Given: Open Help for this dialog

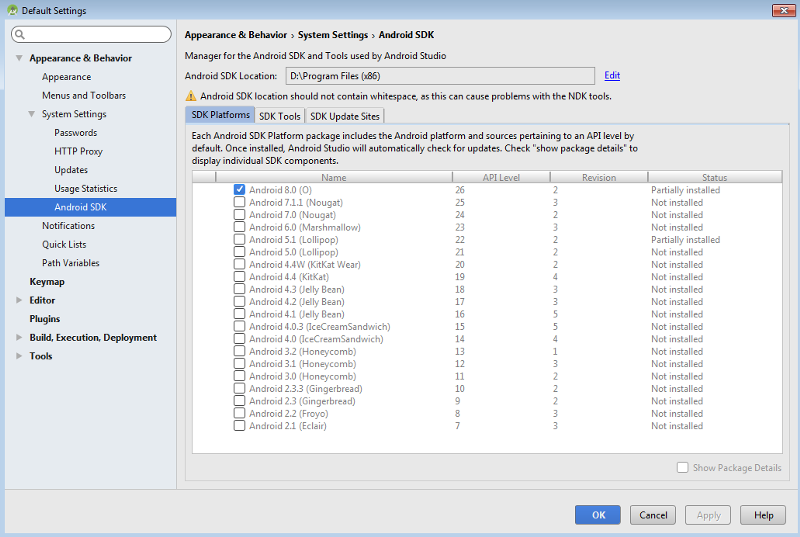Looking at the screenshot, I should click(763, 515).
